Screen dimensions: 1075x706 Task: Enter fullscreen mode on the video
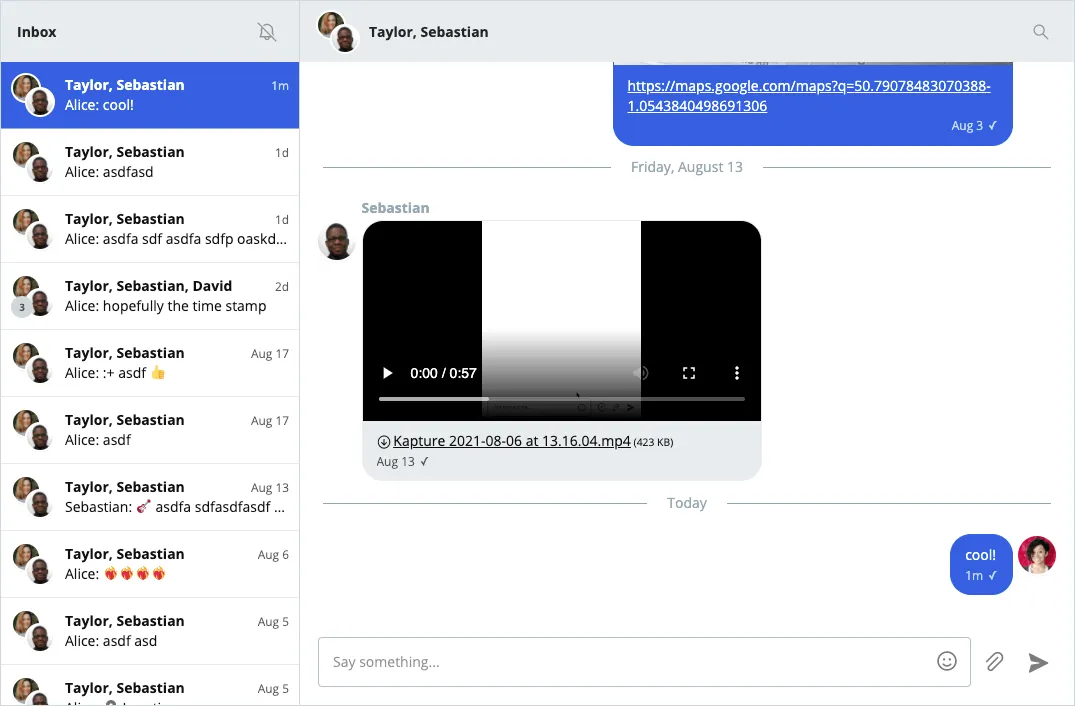pyautogui.click(x=688, y=372)
